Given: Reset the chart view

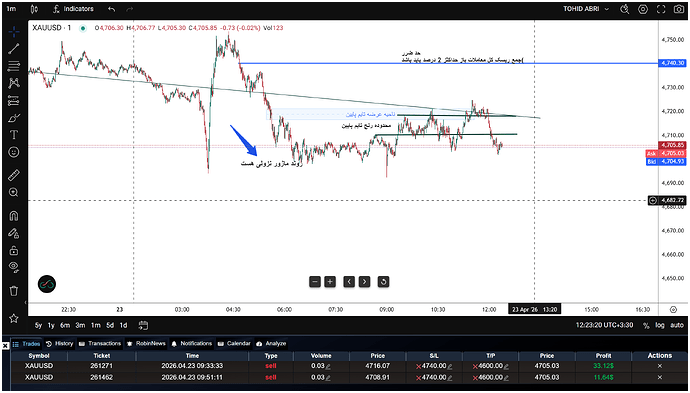Looking at the screenshot, I should pos(383,282).
